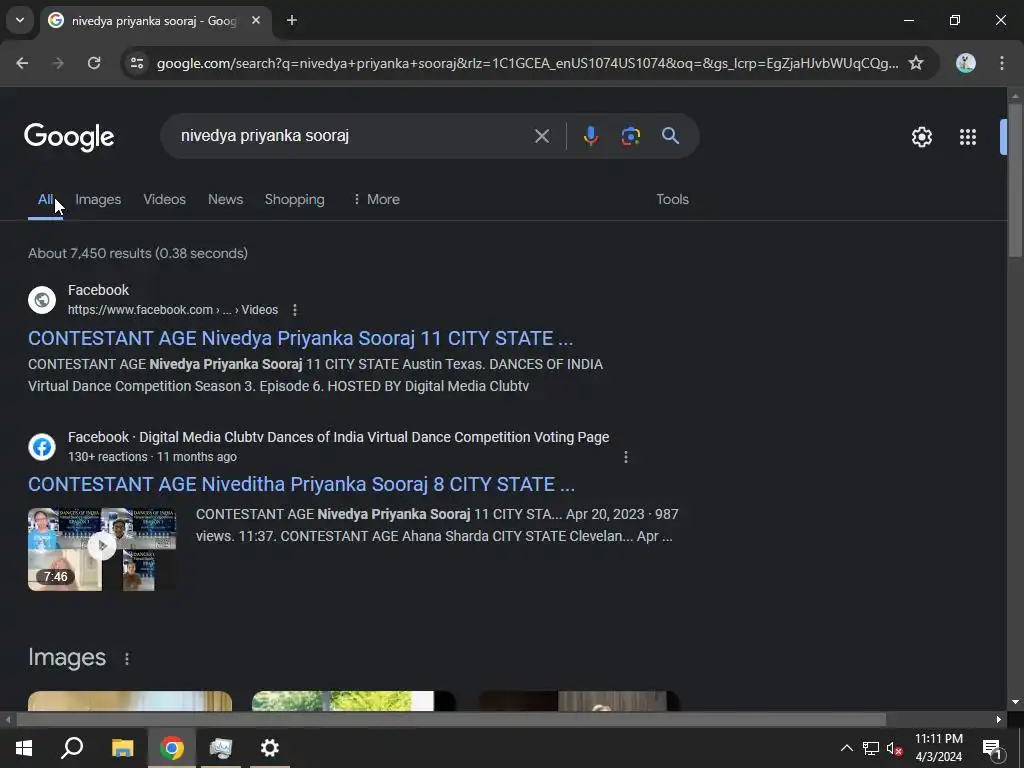Click in the Google search field
Screen dimensions: 1024x768
click(x=353, y=136)
